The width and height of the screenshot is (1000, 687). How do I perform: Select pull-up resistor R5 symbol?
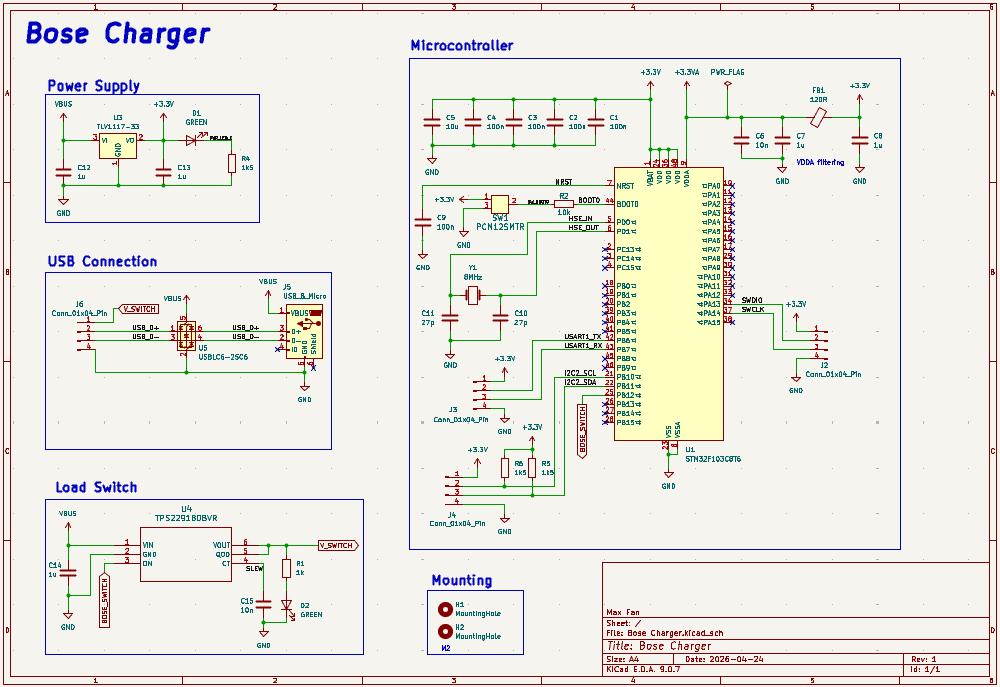532,468
